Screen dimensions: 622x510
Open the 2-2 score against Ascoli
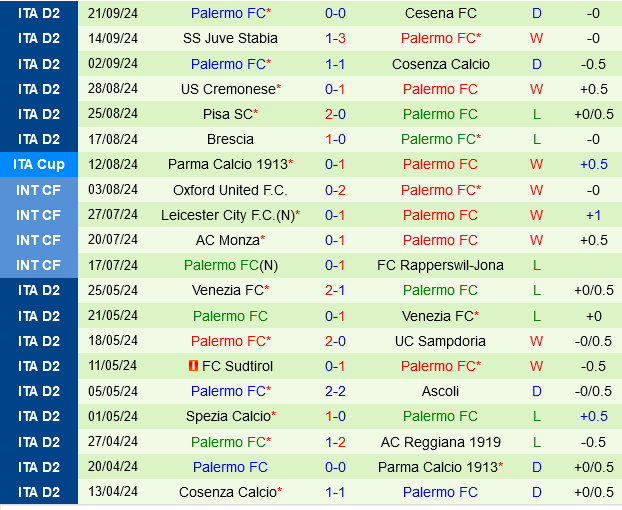336,391
